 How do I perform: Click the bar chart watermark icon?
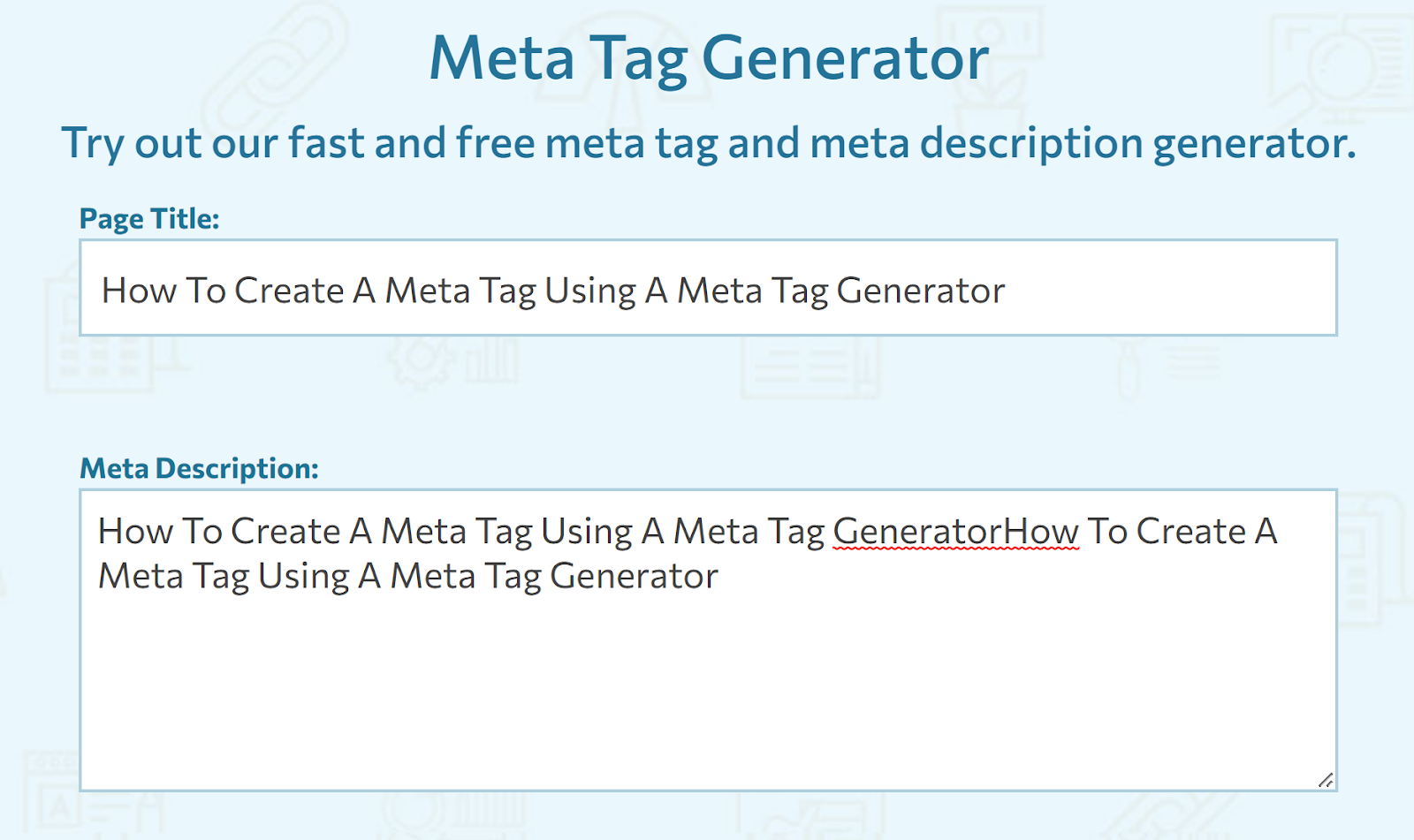pos(492,359)
